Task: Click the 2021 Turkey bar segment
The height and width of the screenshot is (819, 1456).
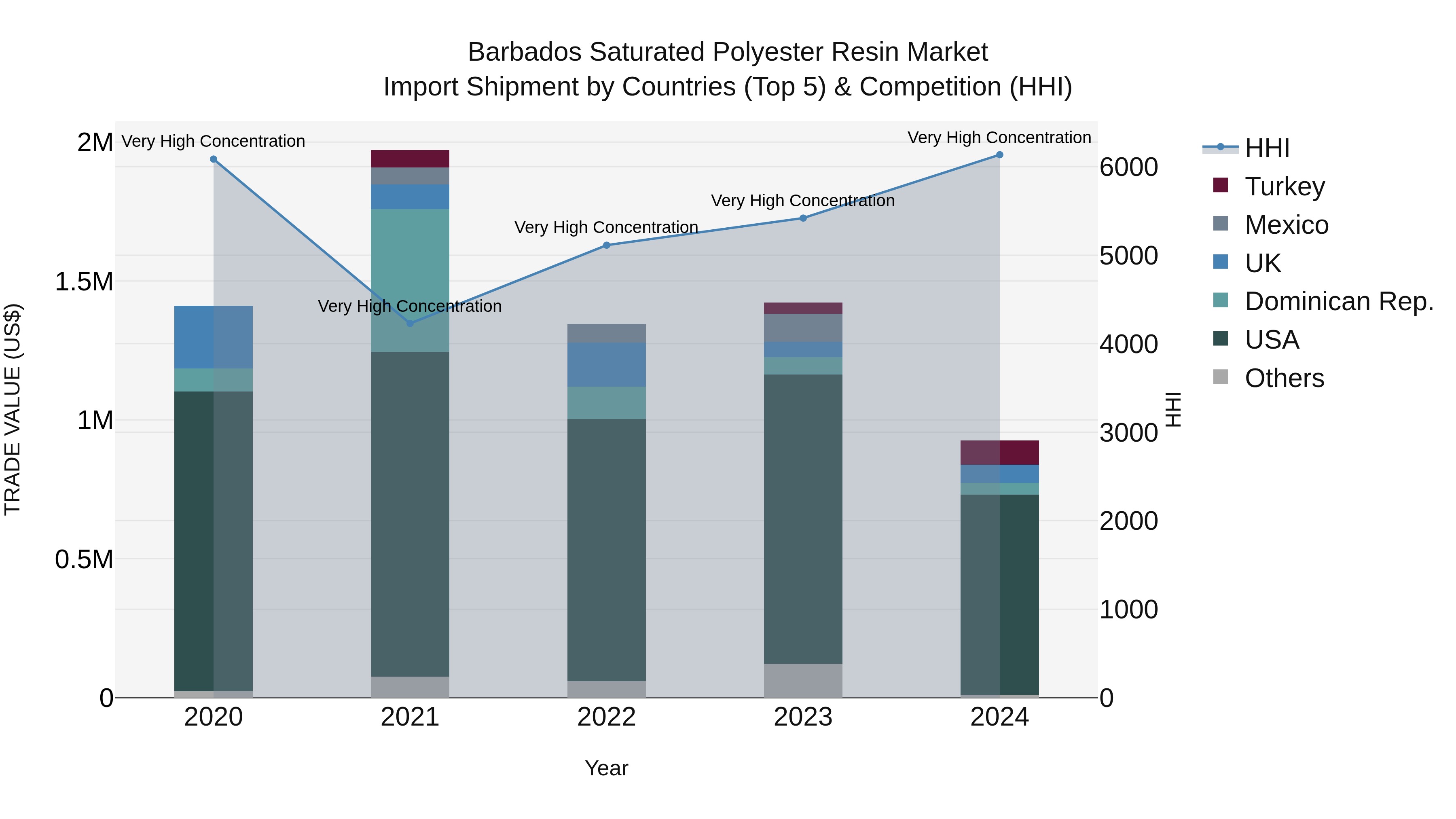Action: pyautogui.click(x=410, y=159)
